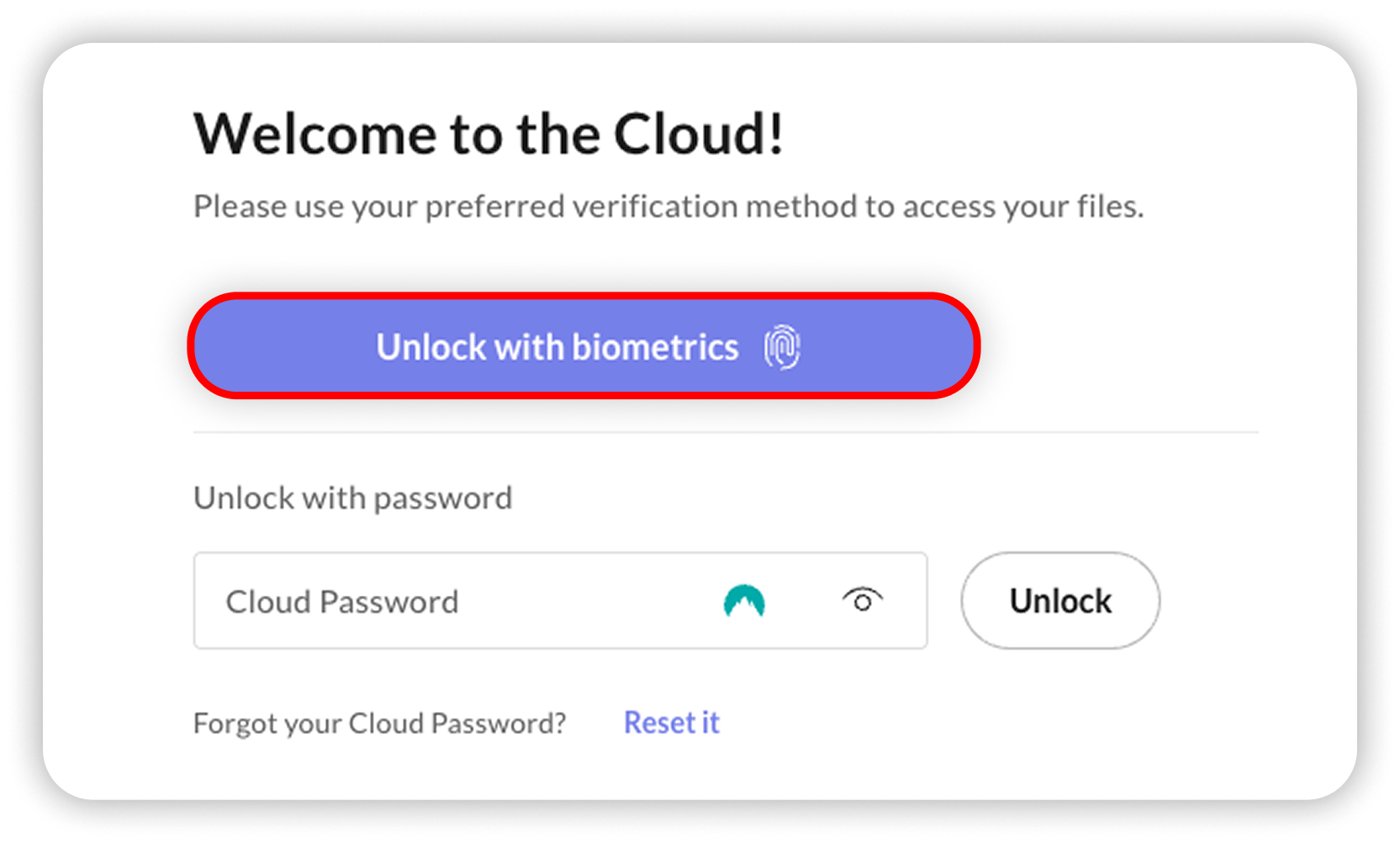Click the fingerprint icon on biometrics button
This screenshot has width=1400, height=843.
pyautogui.click(x=782, y=347)
